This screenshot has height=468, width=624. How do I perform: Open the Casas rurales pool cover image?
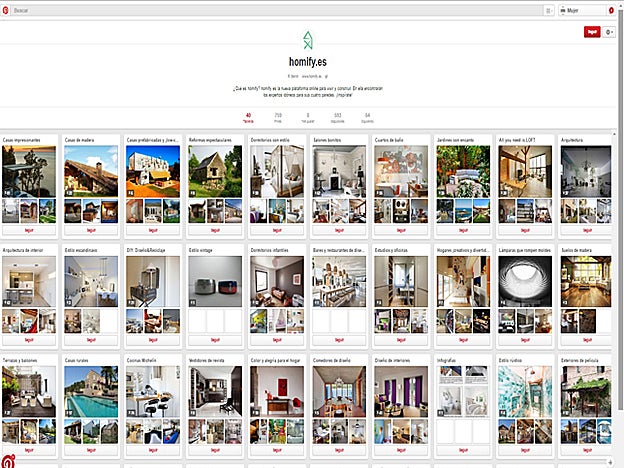click(x=92, y=390)
